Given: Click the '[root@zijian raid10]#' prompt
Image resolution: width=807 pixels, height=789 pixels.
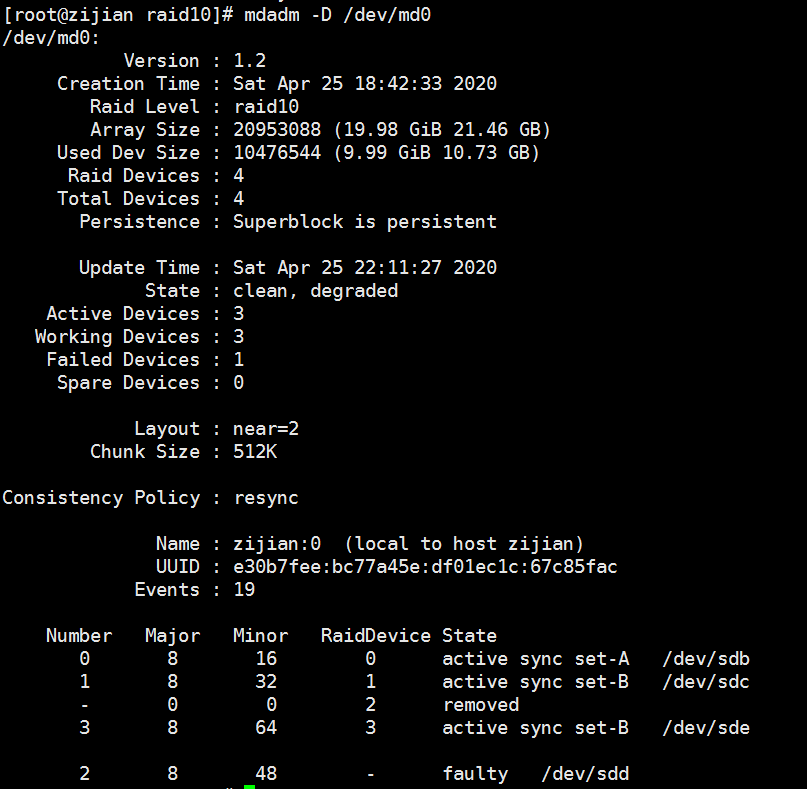Looking at the screenshot, I should (118, 15).
